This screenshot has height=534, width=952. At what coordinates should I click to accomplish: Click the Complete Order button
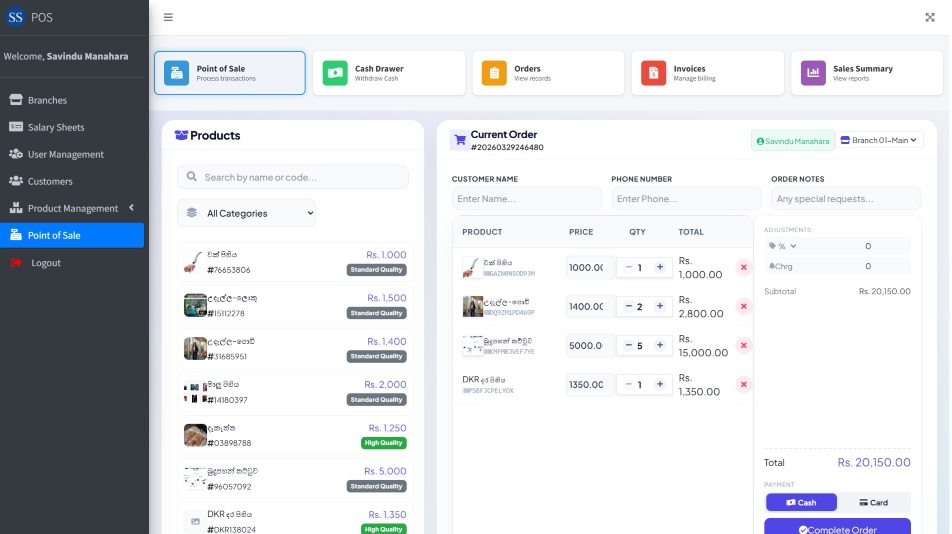(837, 527)
